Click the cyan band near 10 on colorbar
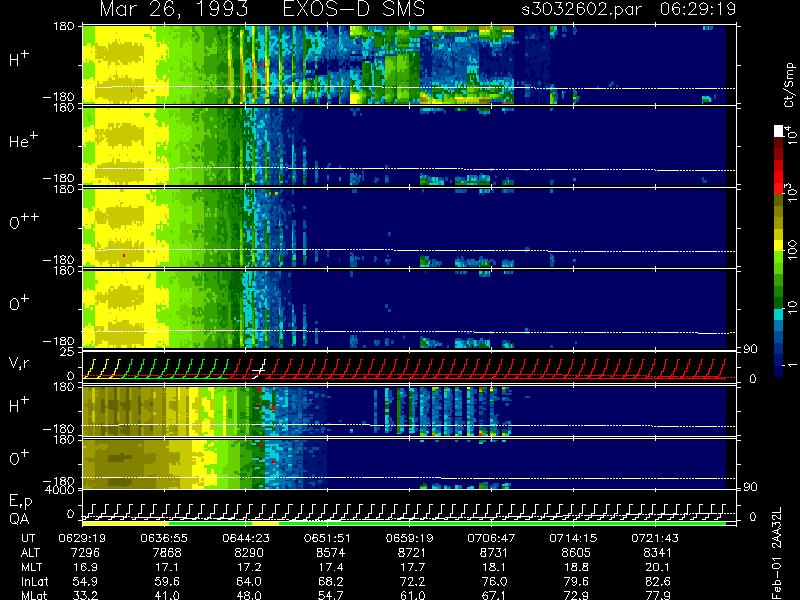This screenshot has height=600, width=800. pyautogui.click(x=779, y=315)
